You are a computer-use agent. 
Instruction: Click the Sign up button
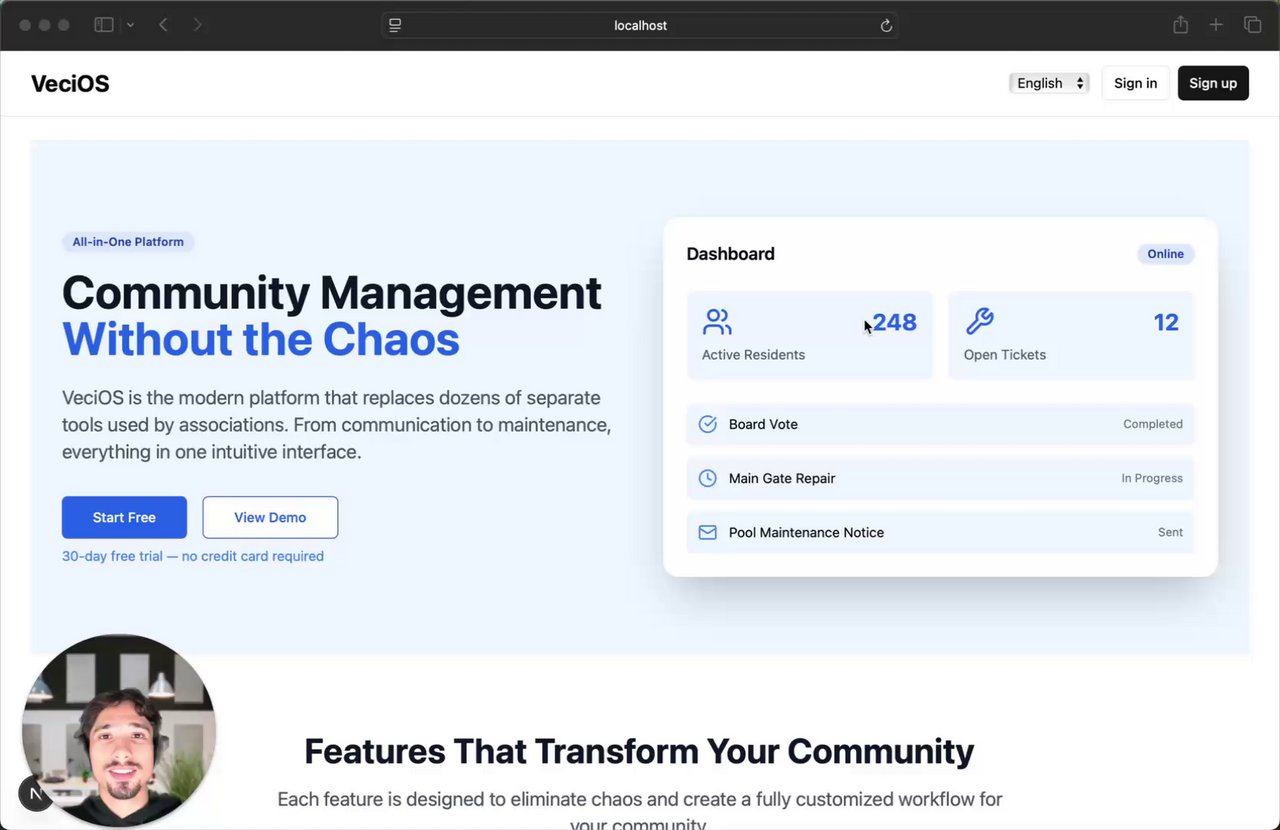(x=1213, y=83)
